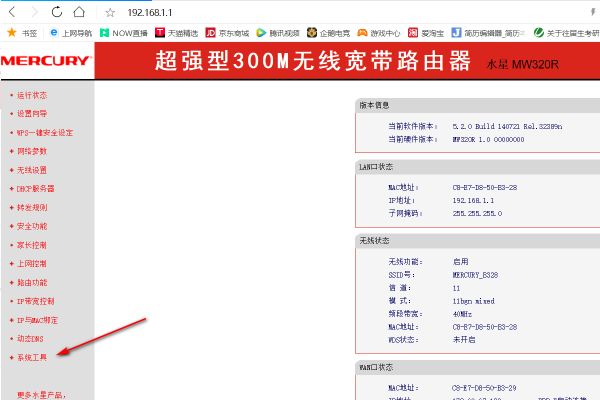Open IP带宽控制 in sidebar
Screen dimensions: 600x400
point(35,301)
